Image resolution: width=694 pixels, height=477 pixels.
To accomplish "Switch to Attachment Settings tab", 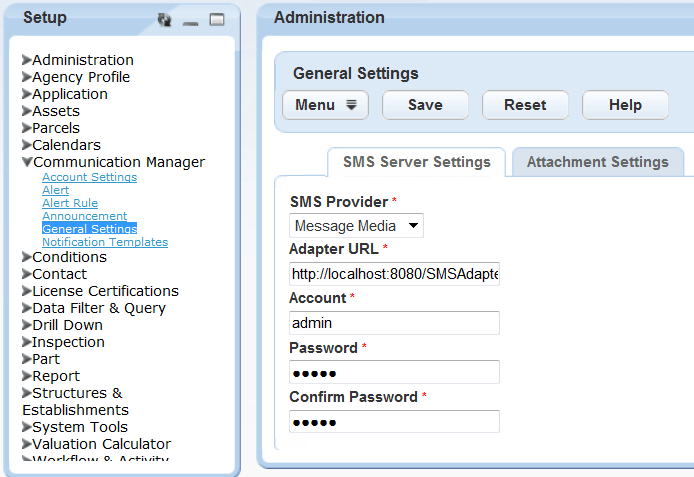I will (597, 162).
